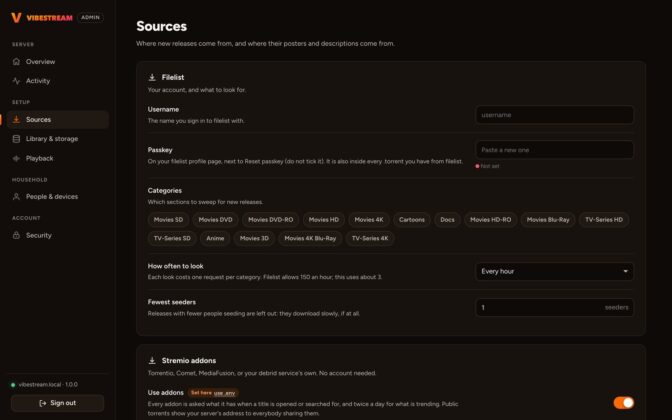The image size is (672, 420).
Task: Toggle the Movies DVD category chip
Action: 216,220
